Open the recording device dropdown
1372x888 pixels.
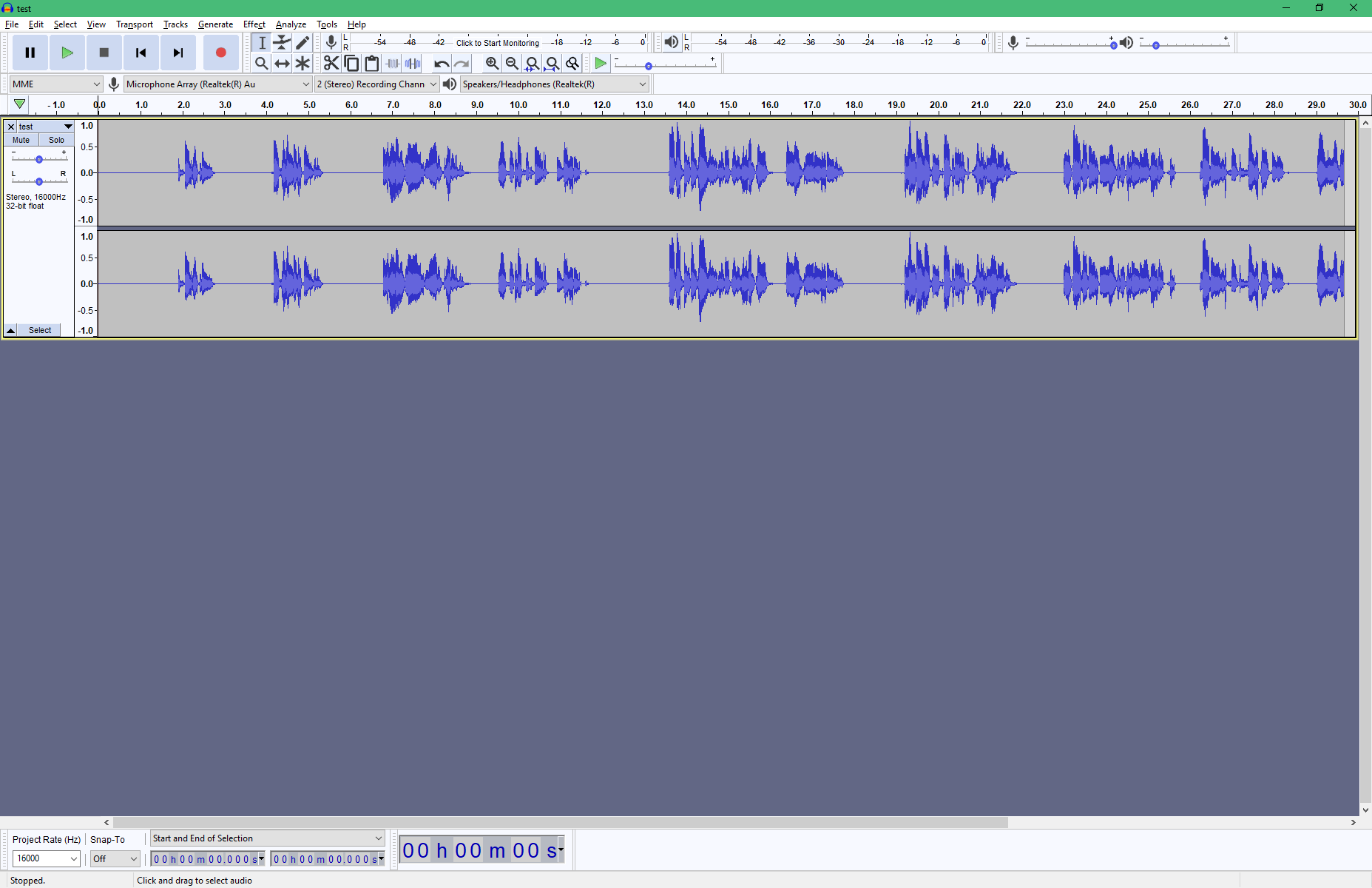tap(217, 84)
